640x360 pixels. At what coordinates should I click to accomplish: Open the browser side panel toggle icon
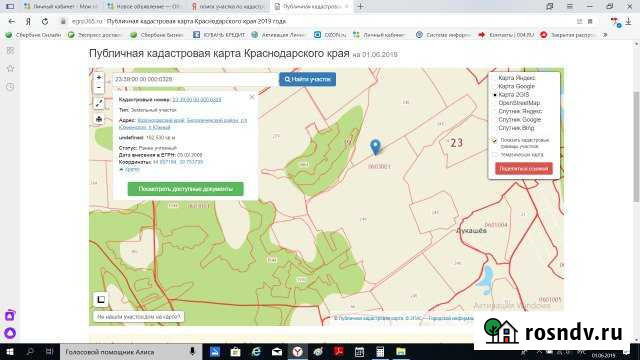[x=11, y=6]
